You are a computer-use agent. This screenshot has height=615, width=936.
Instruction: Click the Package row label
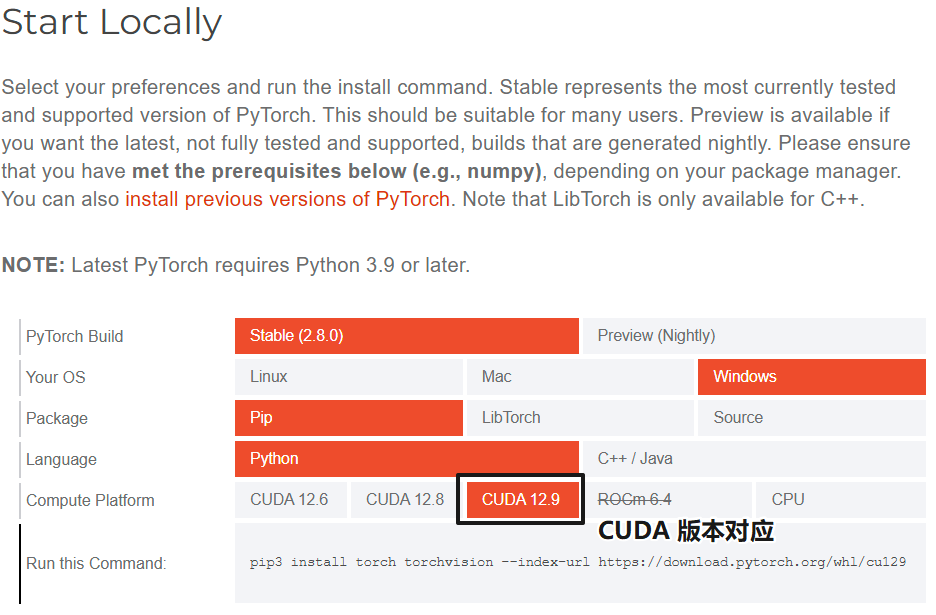[57, 419]
